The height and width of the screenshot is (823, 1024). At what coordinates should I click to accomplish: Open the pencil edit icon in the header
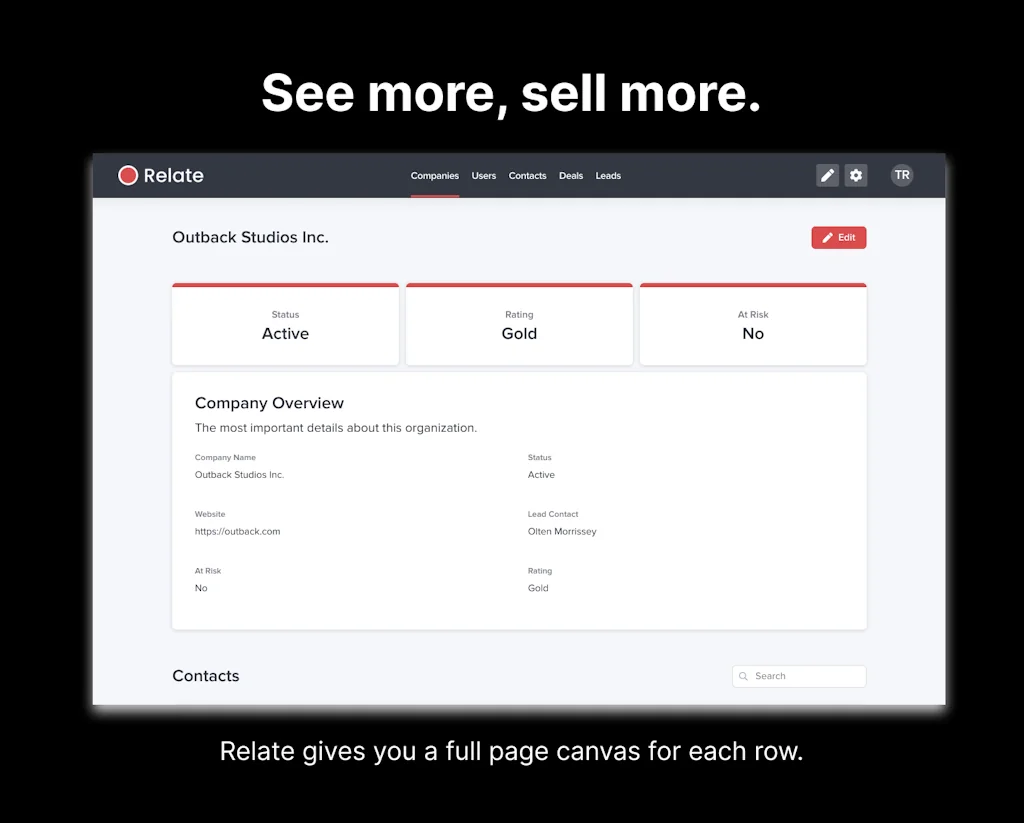click(827, 176)
